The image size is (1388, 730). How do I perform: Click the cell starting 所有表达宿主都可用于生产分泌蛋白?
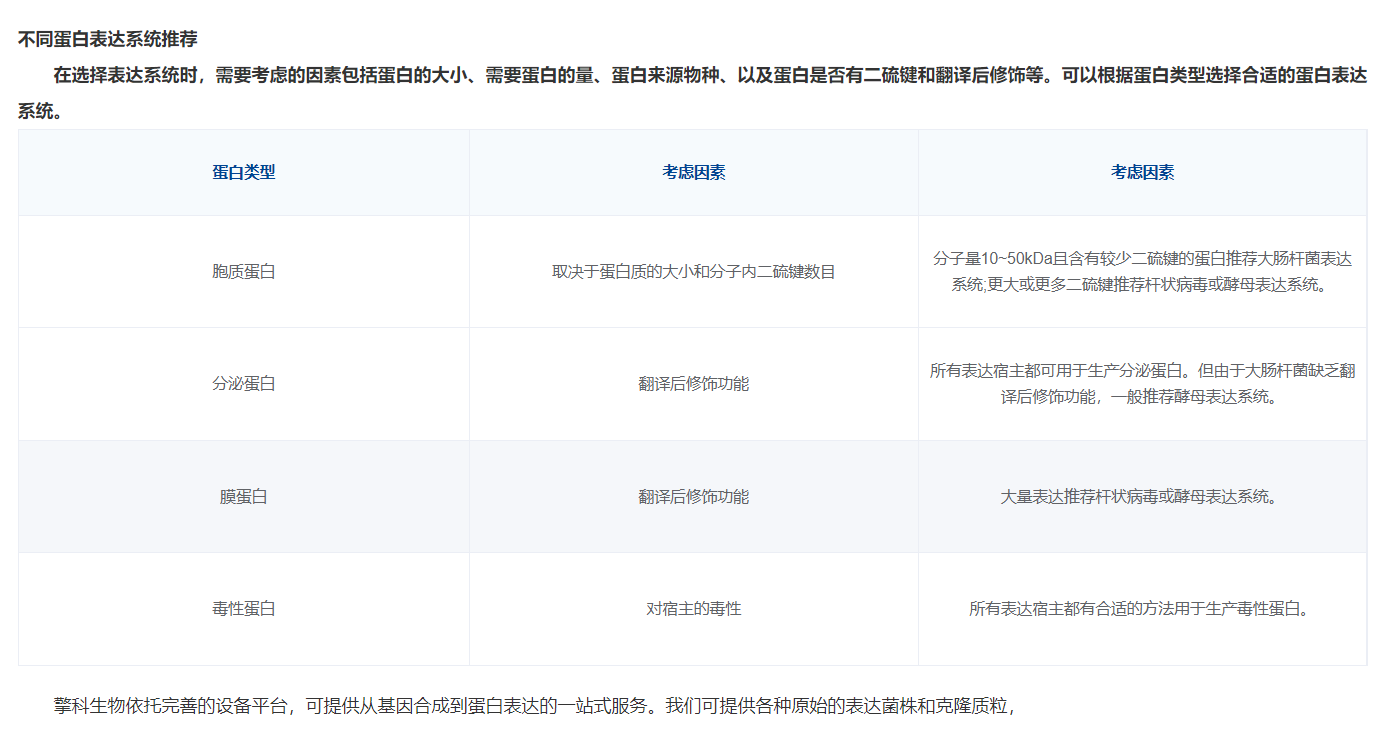[1142, 383]
